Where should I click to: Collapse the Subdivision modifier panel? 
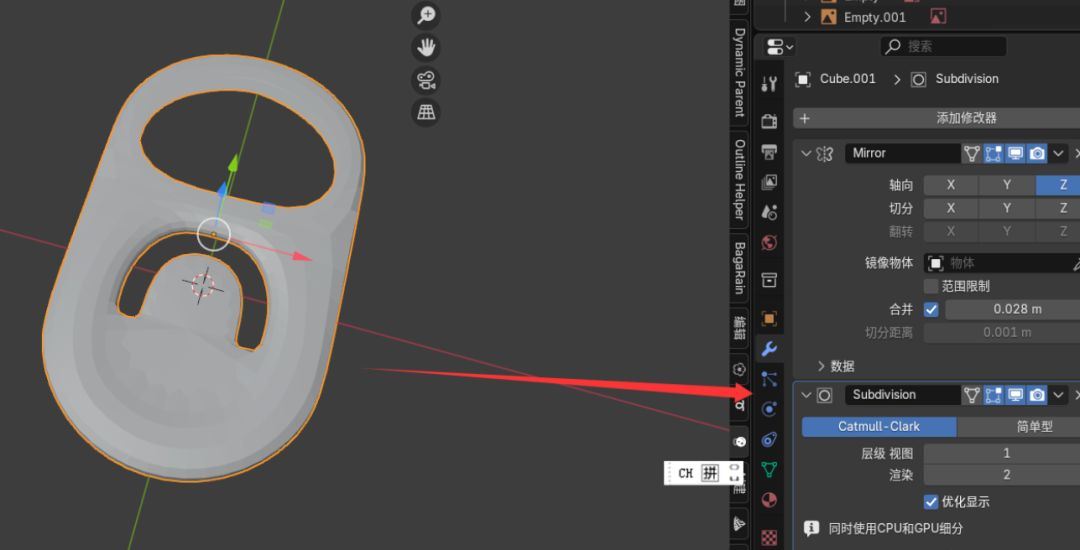click(x=806, y=395)
